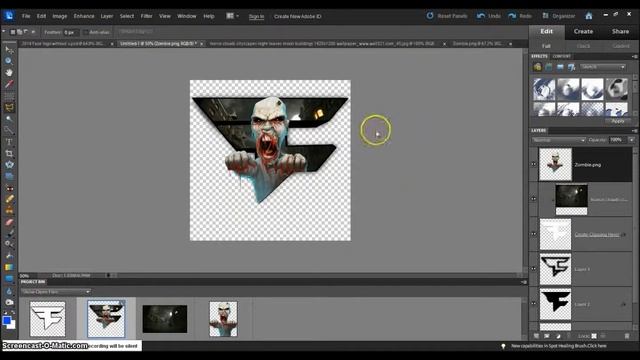Select the Clone Stamp tool

[x=9, y=211]
